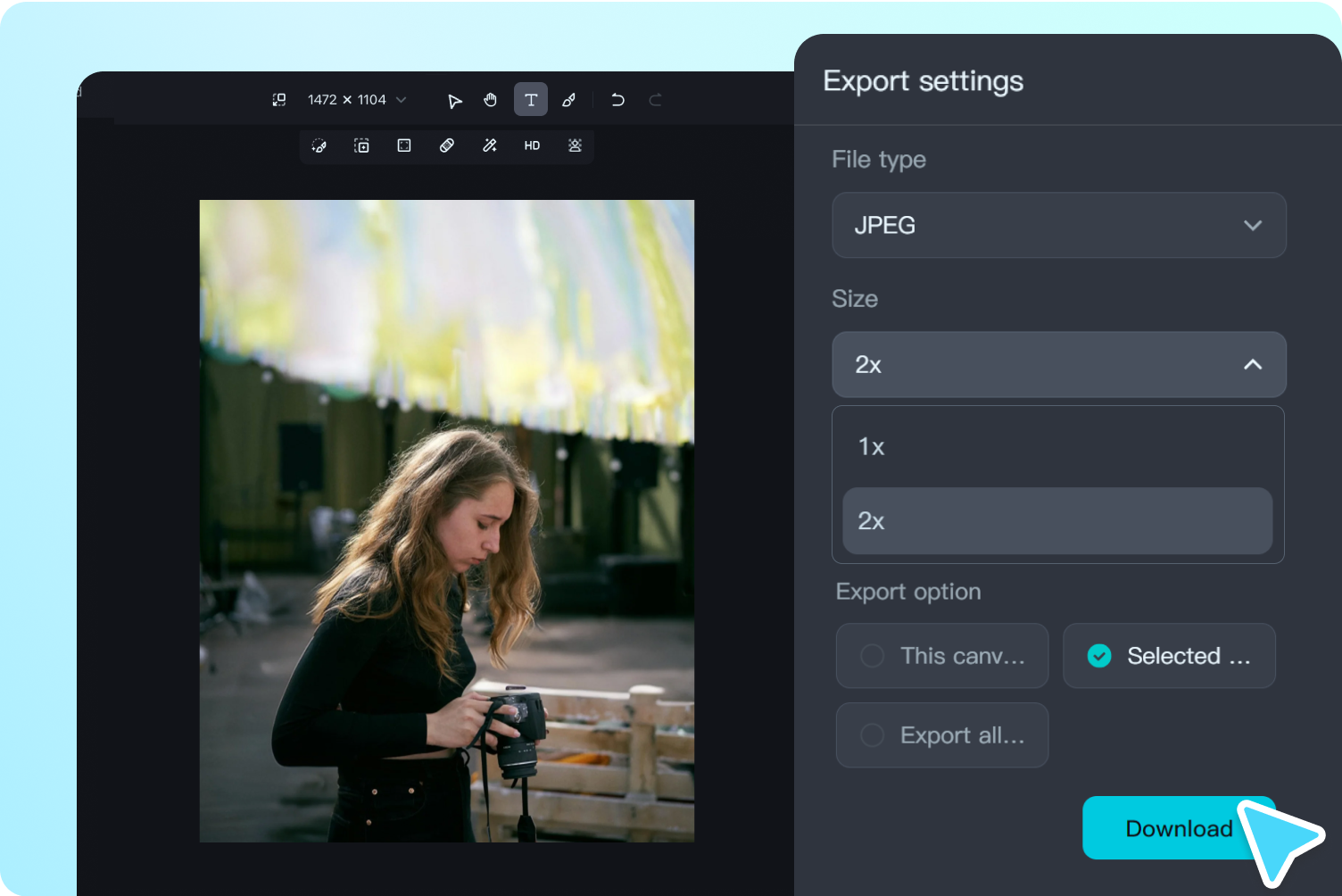Click the woman photo on canvas

click(x=446, y=521)
